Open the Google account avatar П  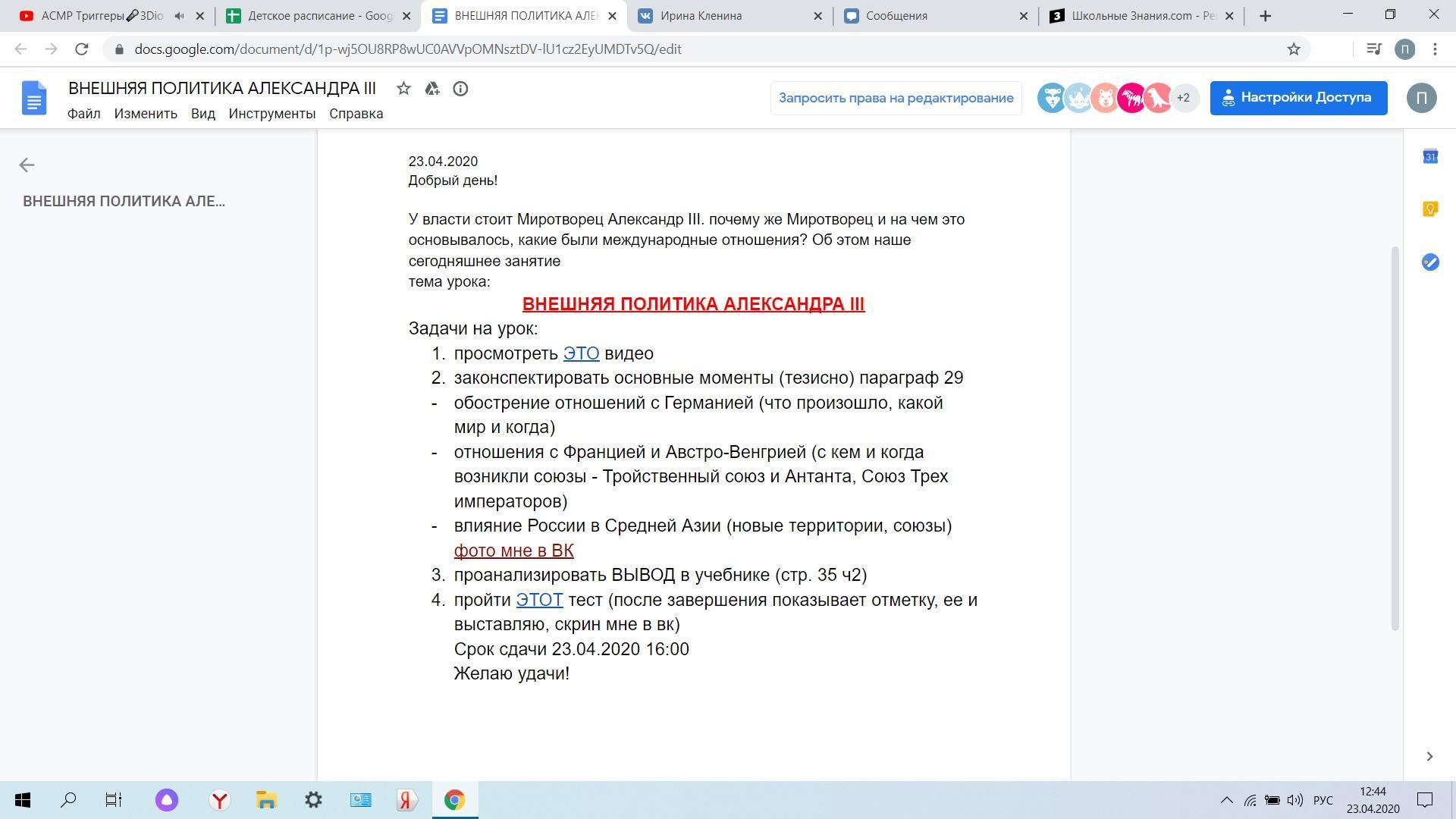[1421, 98]
